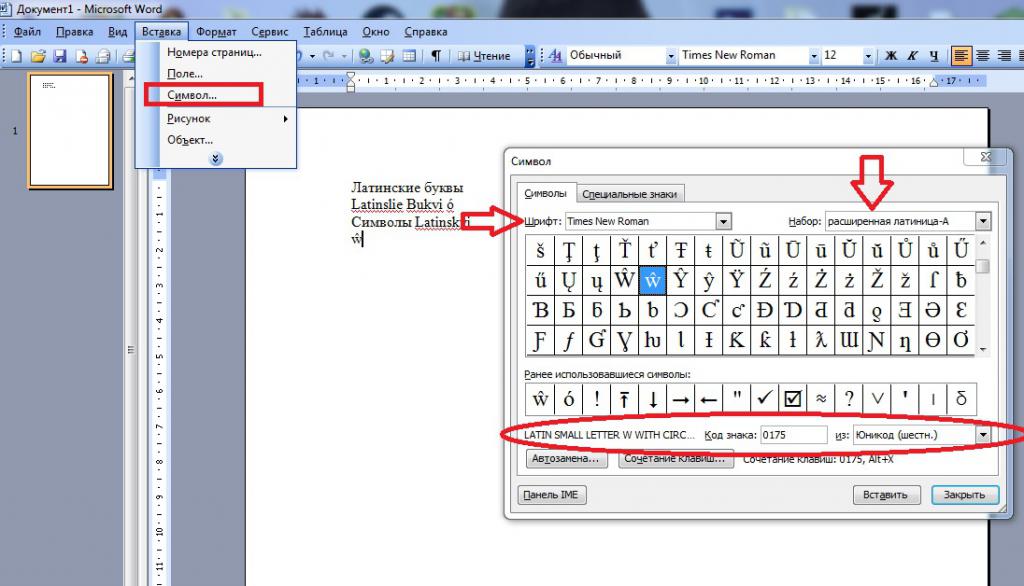Pick the boxed check ☑ recent symbol
The height and width of the screenshot is (586, 1024).
pos(792,399)
